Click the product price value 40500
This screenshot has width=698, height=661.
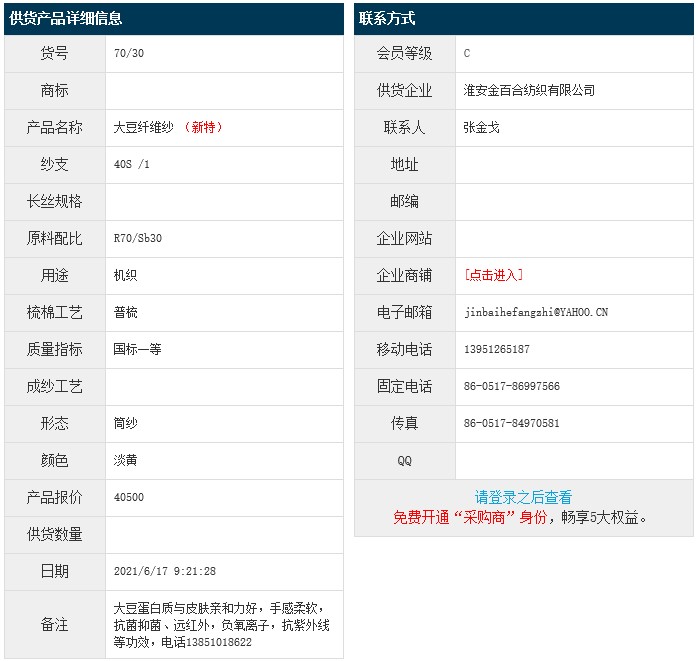pyautogui.click(x=129, y=497)
